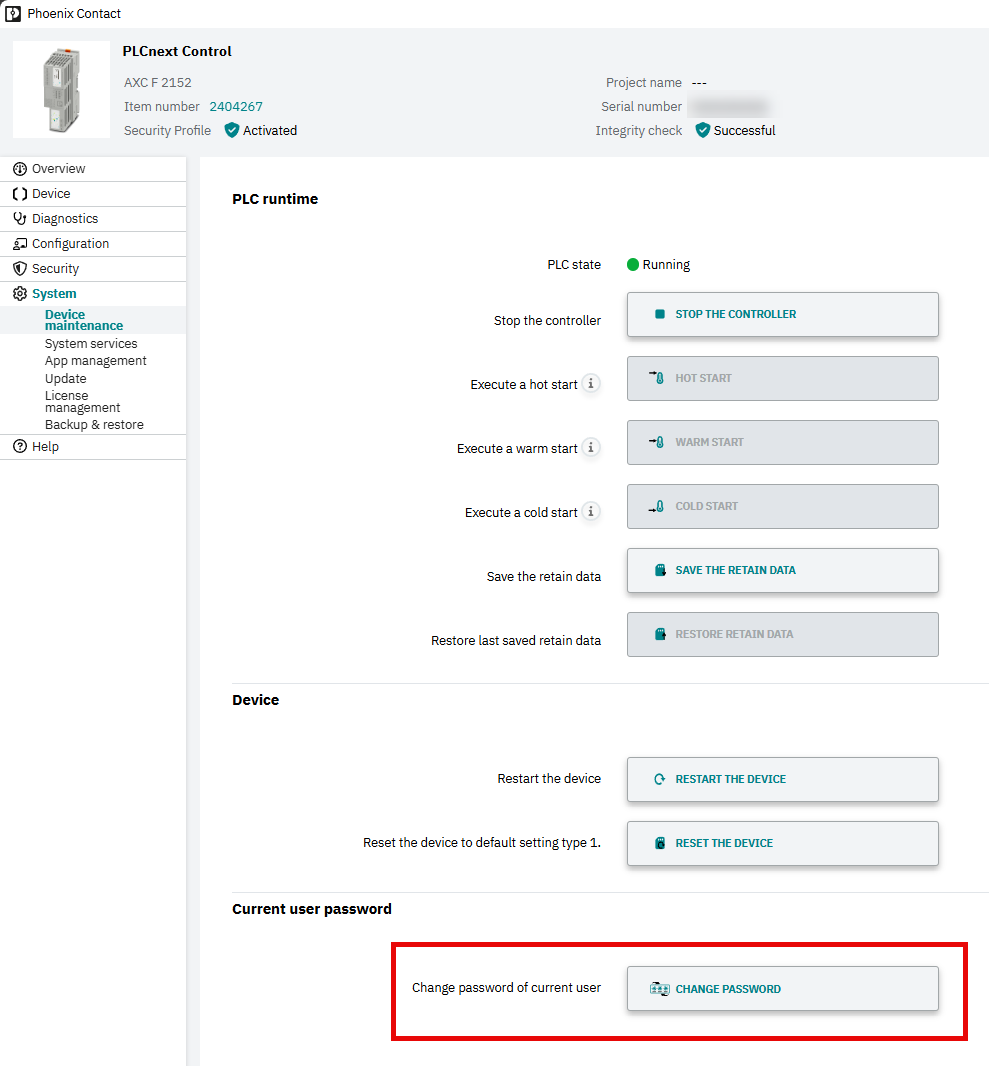Open the Help menu
This screenshot has width=989, height=1066.
pos(93,447)
